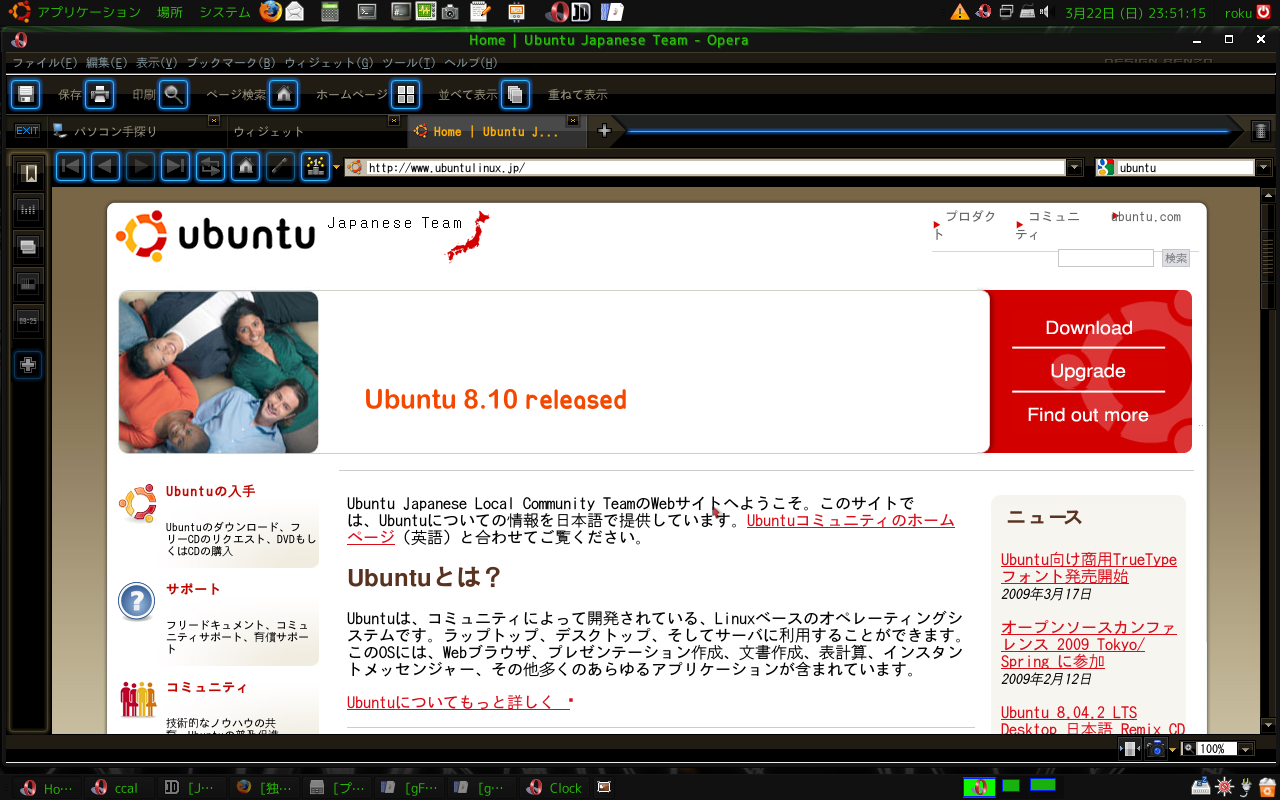
Task: Open the 場所 menu in top panel
Action: (x=170, y=12)
